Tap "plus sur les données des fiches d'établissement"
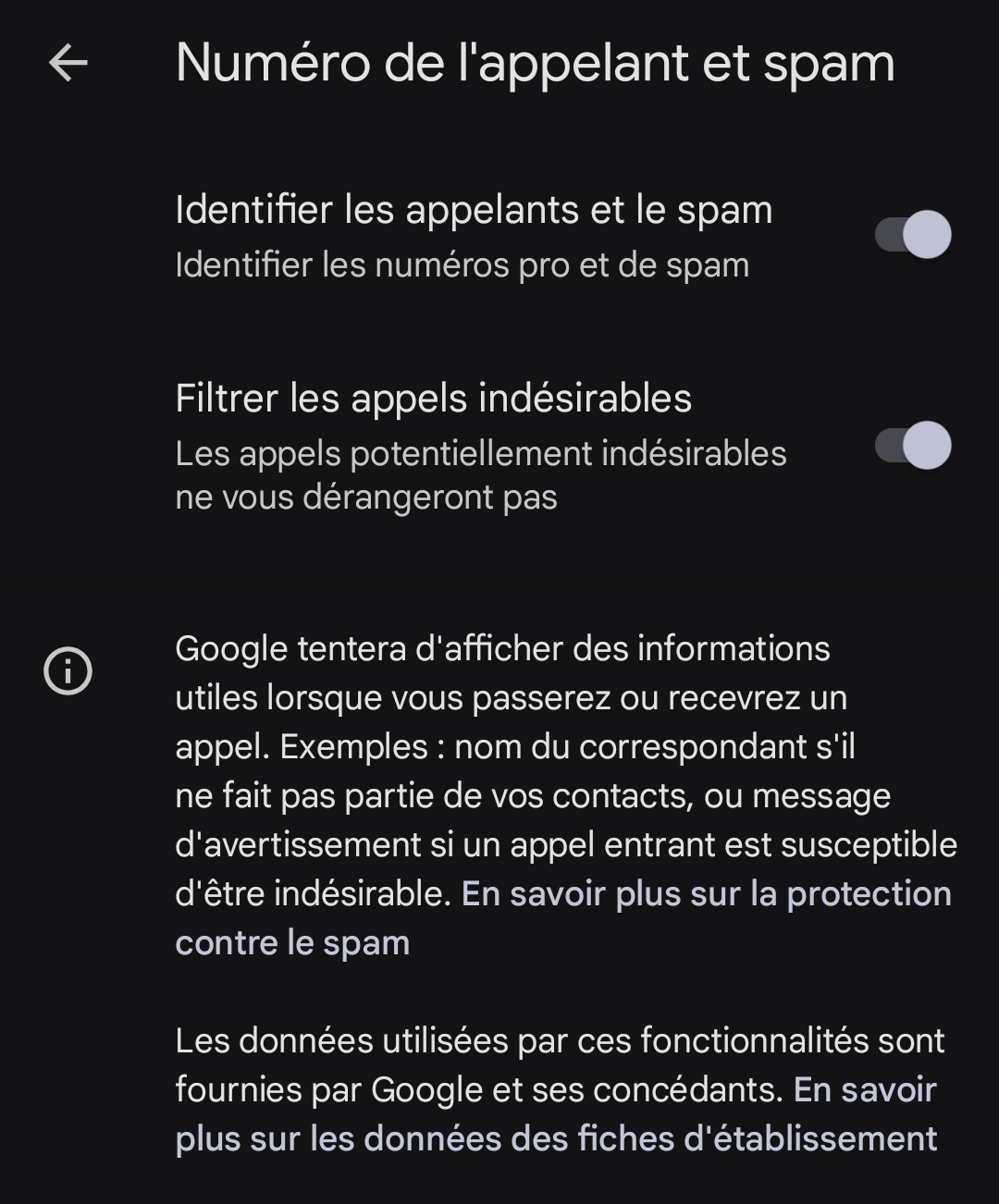The image size is (999, 1204). [556, 1139]
